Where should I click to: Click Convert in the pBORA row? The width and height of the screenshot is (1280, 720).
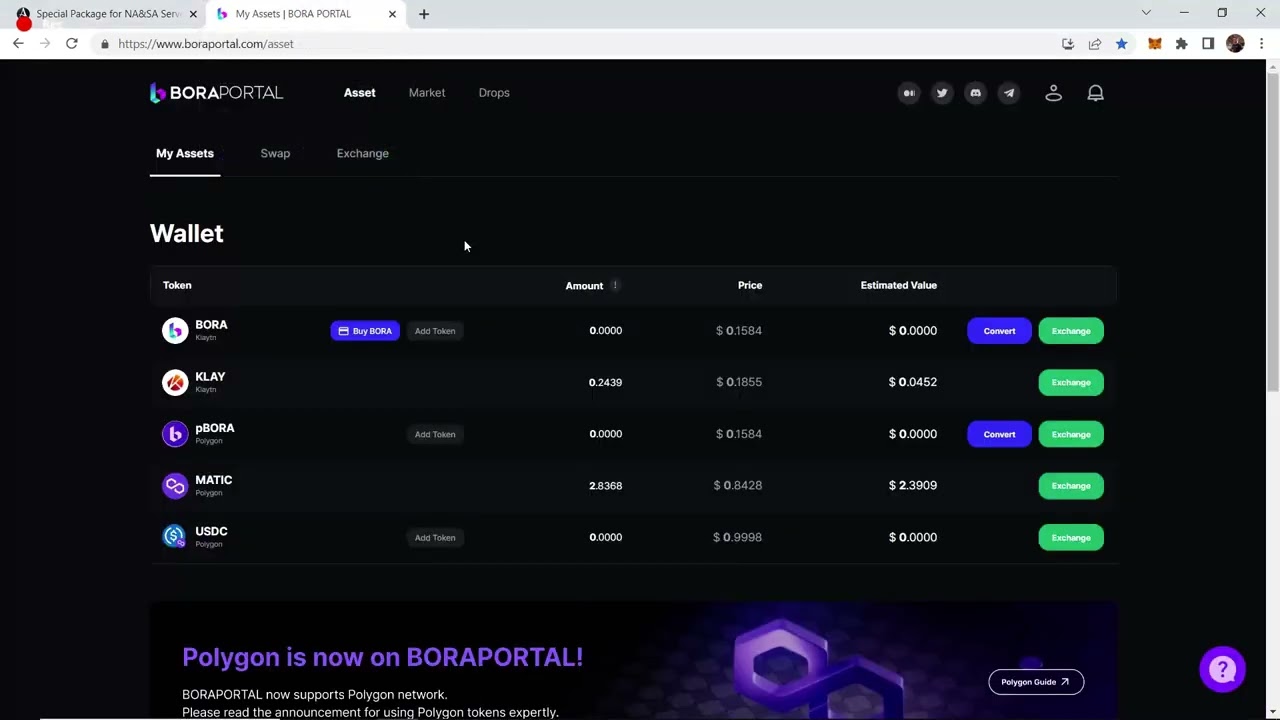(999, 434)
